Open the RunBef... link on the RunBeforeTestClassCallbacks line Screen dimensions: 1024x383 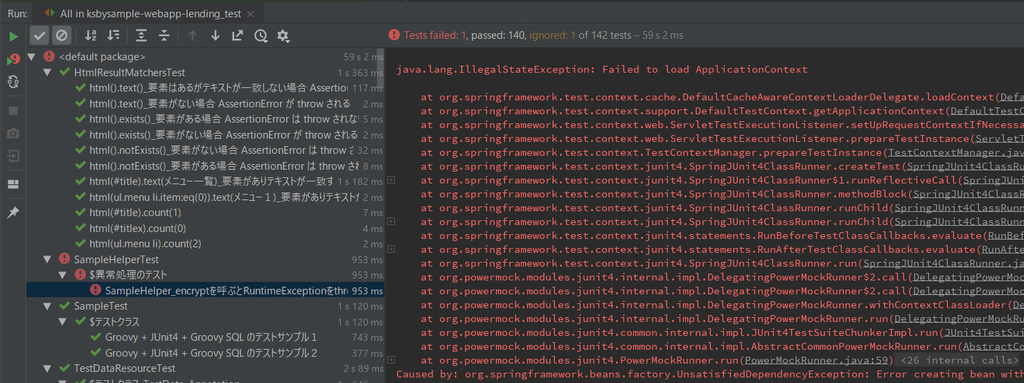pos(1006,236)
